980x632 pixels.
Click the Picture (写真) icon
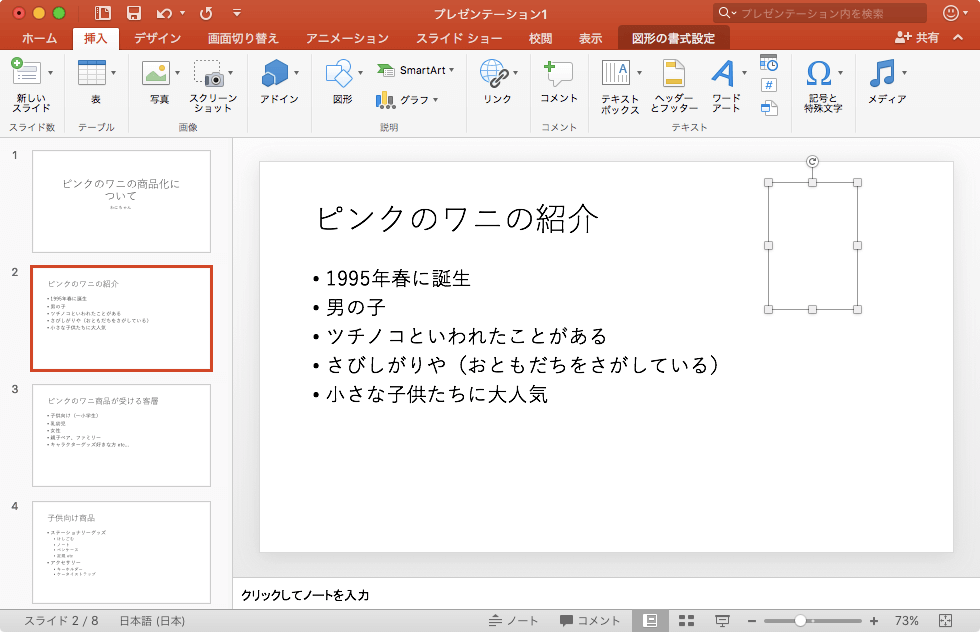point(156,73)
